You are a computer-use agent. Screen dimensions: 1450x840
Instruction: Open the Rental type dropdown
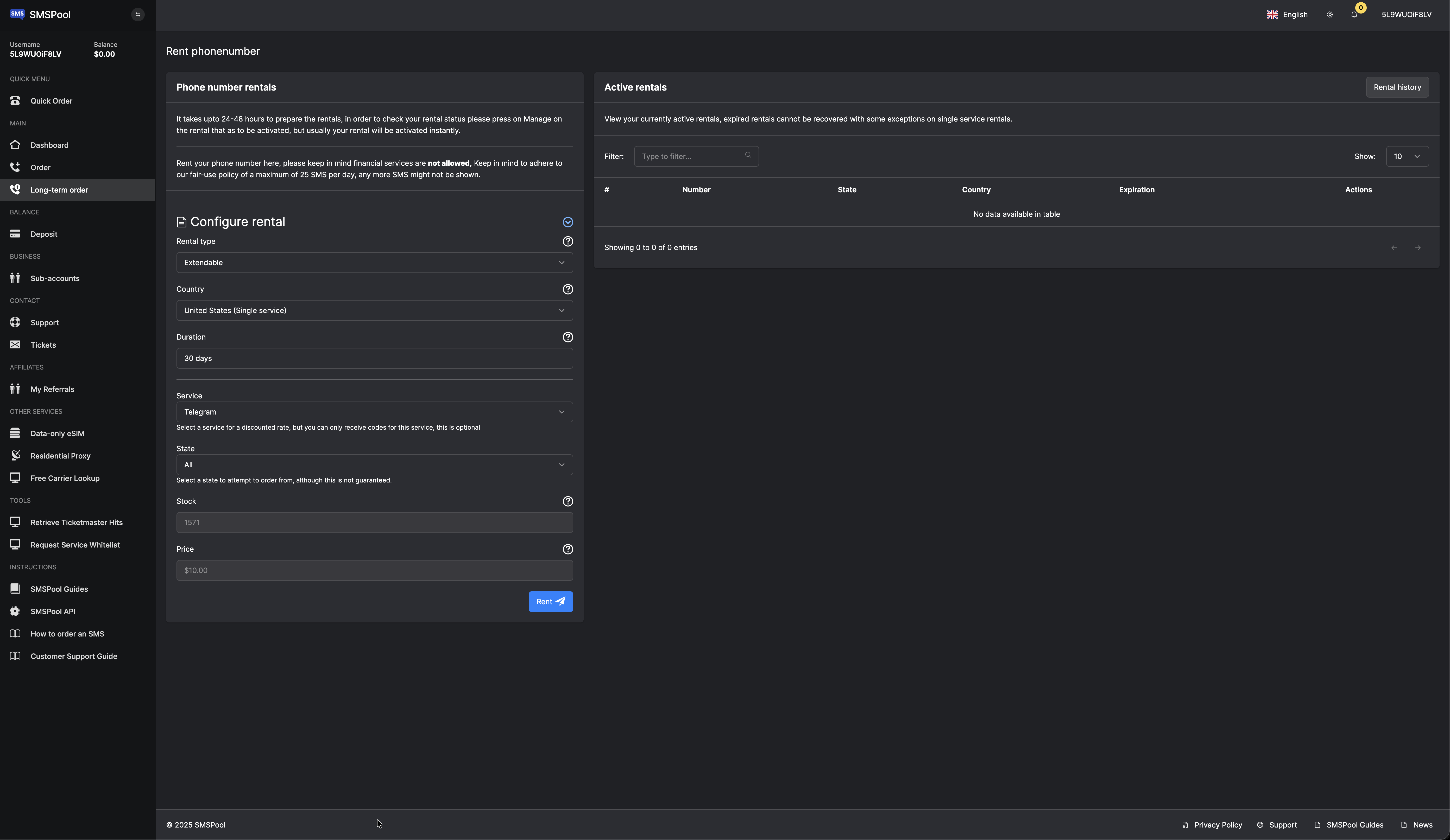click(x=375, y=262)
